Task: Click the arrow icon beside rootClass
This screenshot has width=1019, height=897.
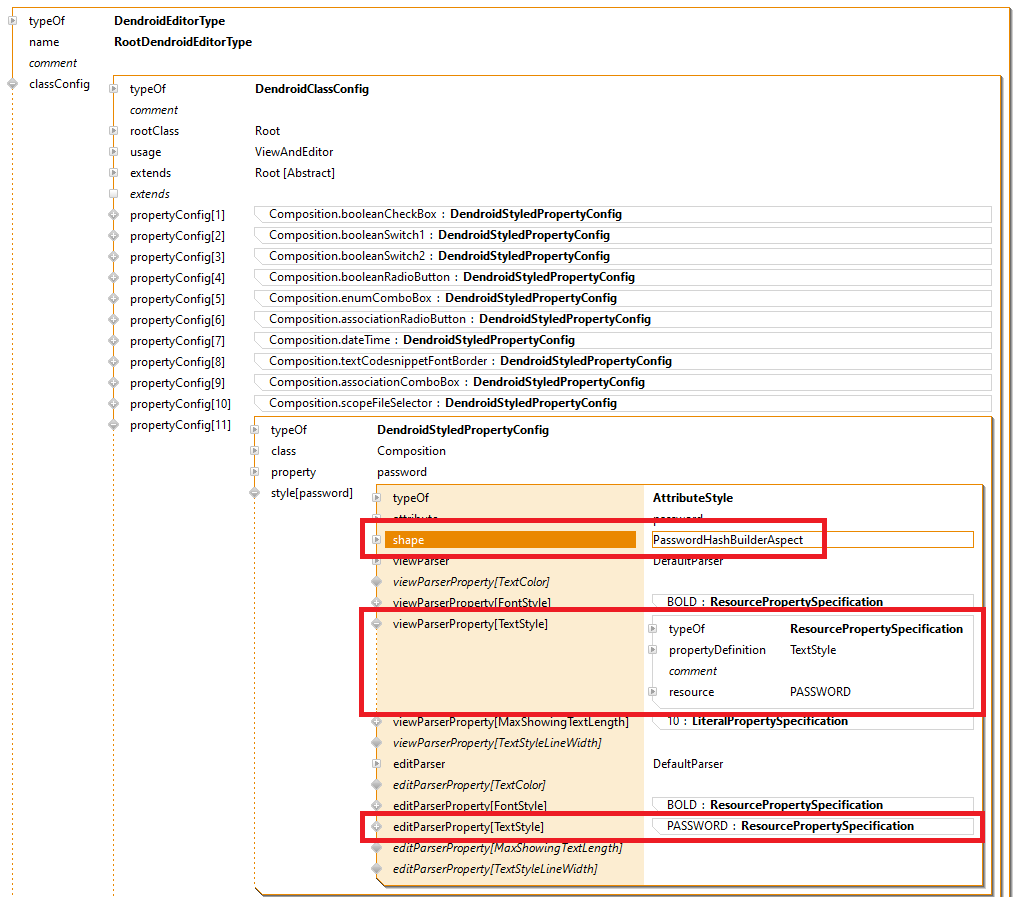Action: [114, 131]
